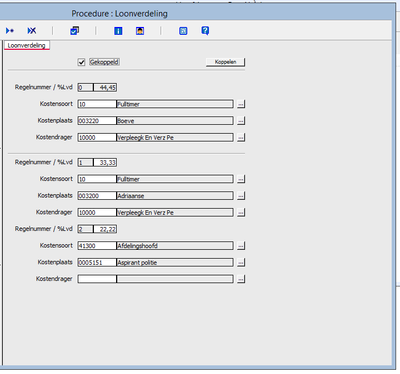Click the percentage field showing 33,33
This screenshot has width=400, height=374.
[x=105, y=163]
